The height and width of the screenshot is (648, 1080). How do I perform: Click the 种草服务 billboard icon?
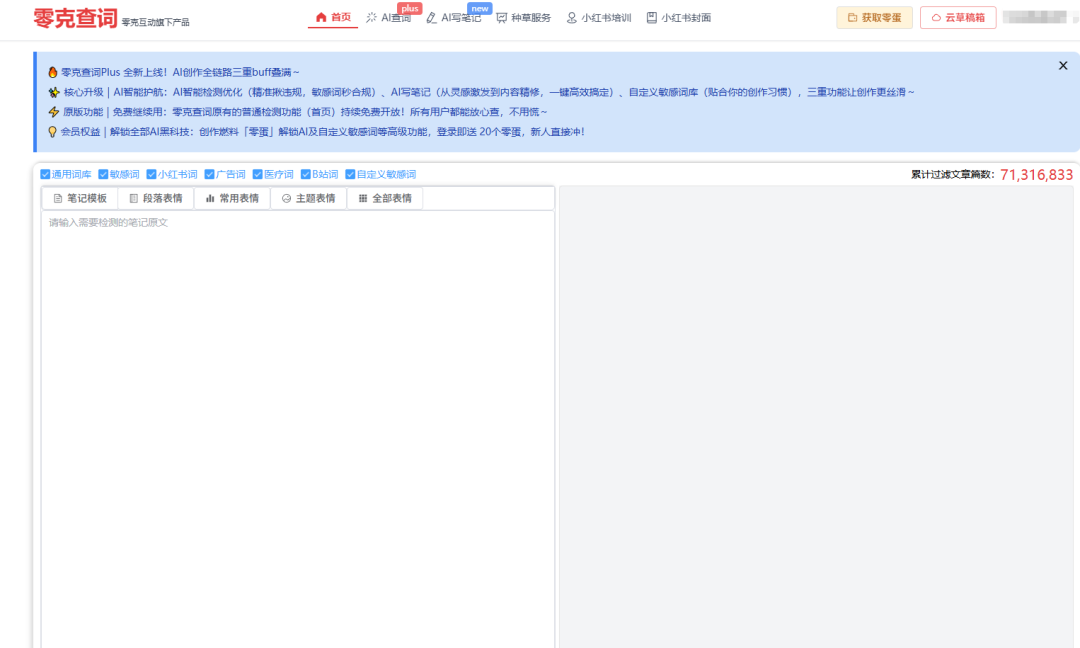click(x=500, y=17)
